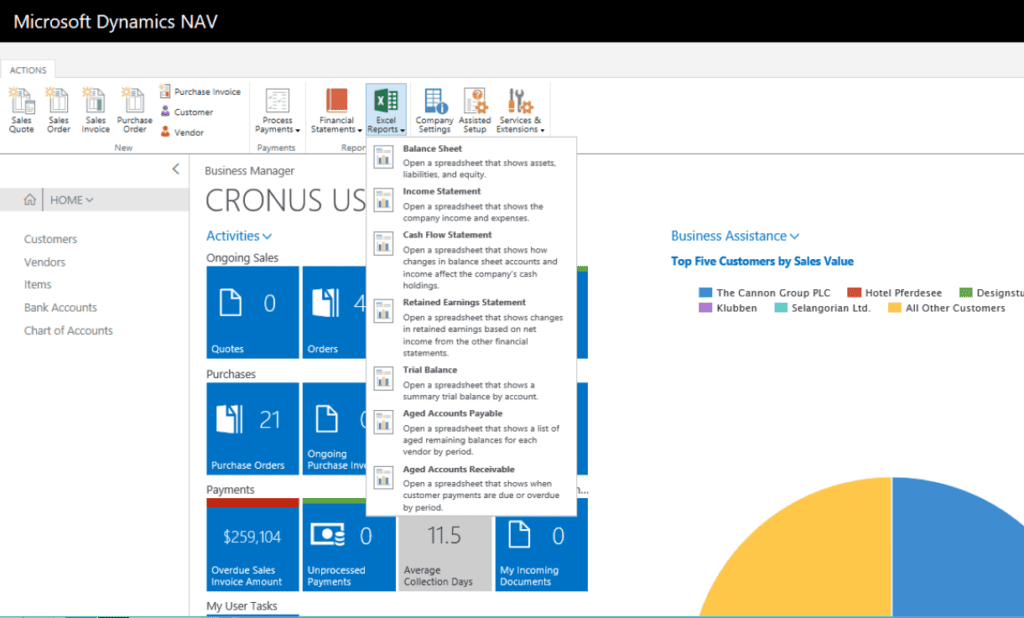Open the Cash Flow Statement report
The image size is (1024, 618).
click(472, 260)
